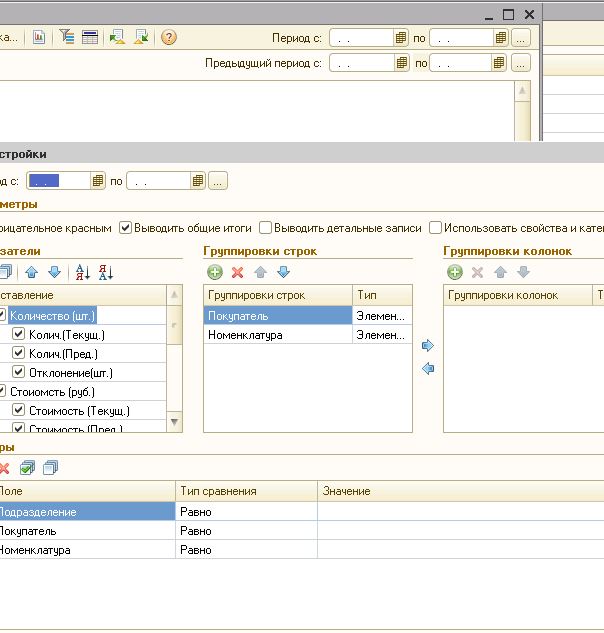Move row grouping down with blue arrow

[283, 272]
